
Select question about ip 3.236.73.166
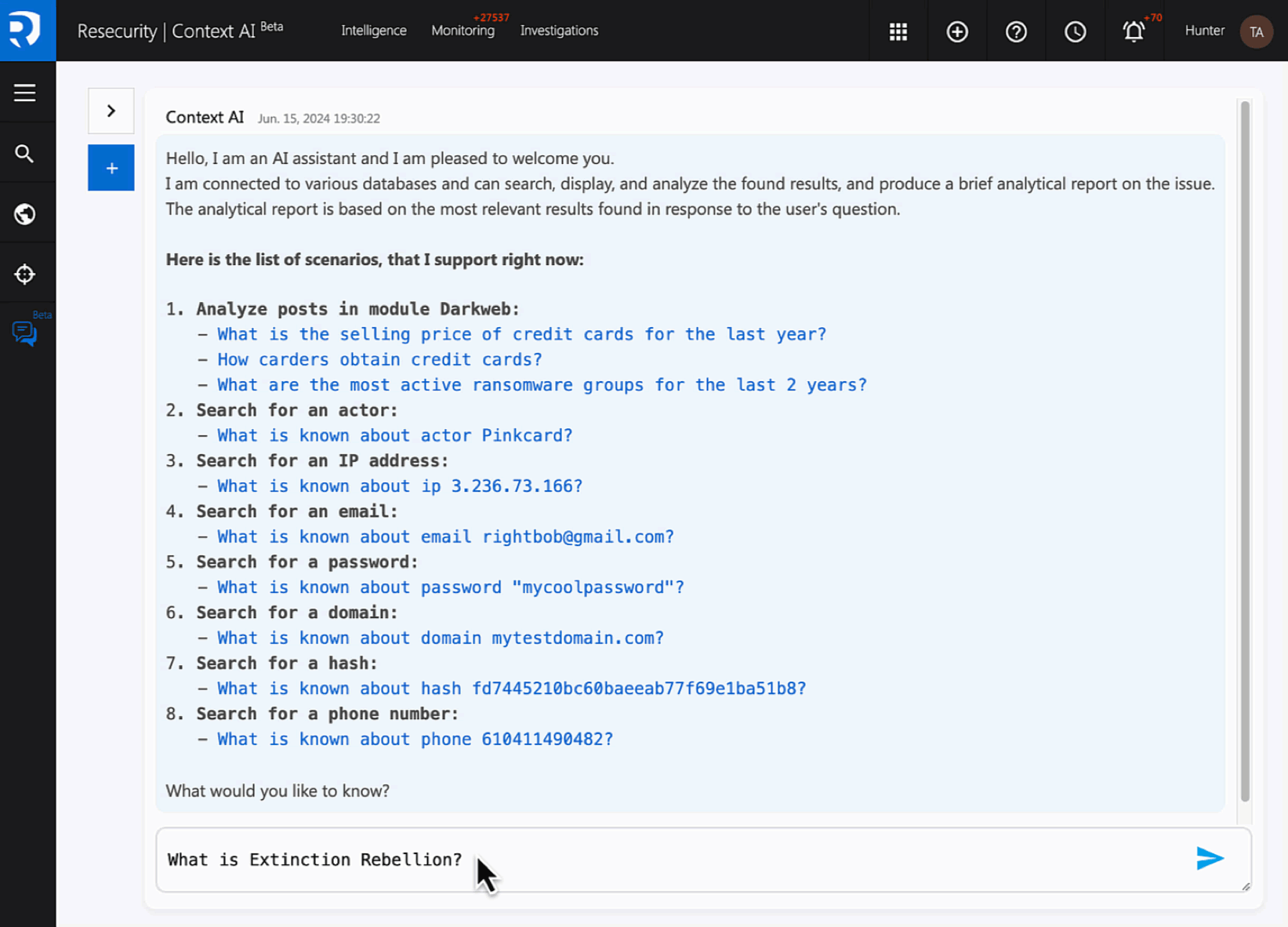click(400, 486)
